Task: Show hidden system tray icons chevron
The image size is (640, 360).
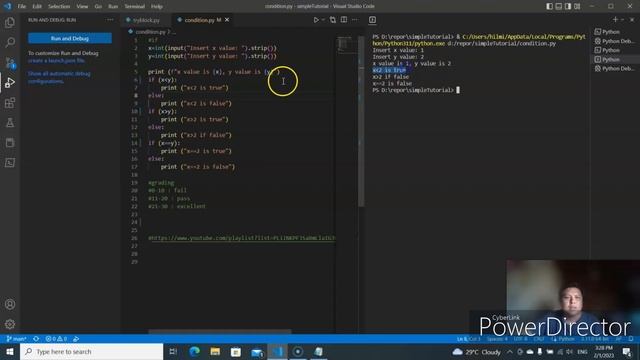Action: point(510,351)
